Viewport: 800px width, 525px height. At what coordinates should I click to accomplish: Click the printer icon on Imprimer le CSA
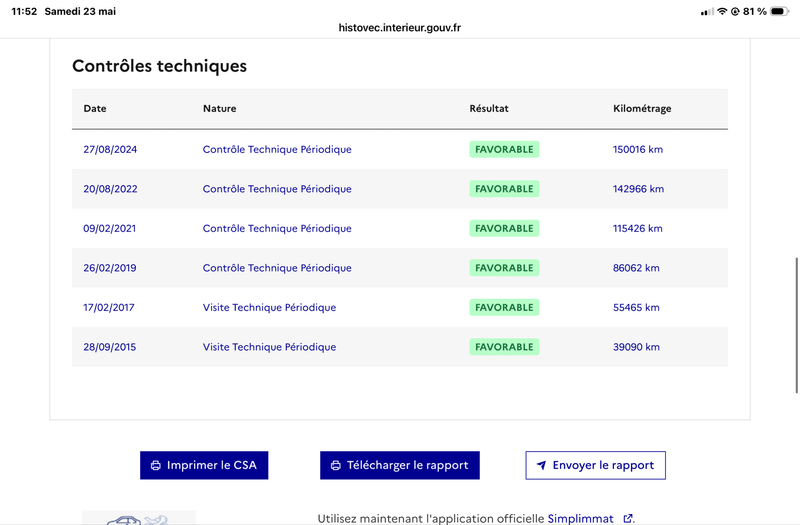coord(156,465)
